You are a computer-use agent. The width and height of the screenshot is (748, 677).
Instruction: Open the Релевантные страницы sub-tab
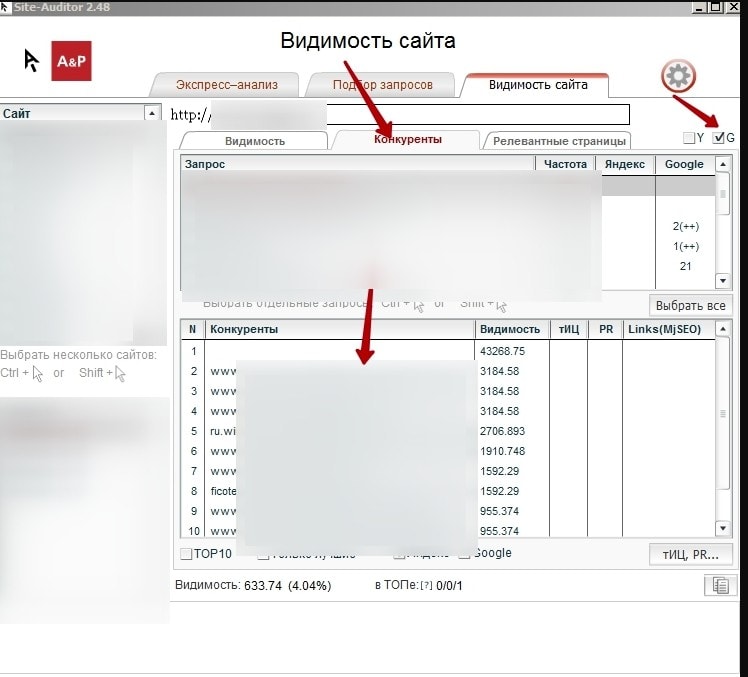(559, 141)
